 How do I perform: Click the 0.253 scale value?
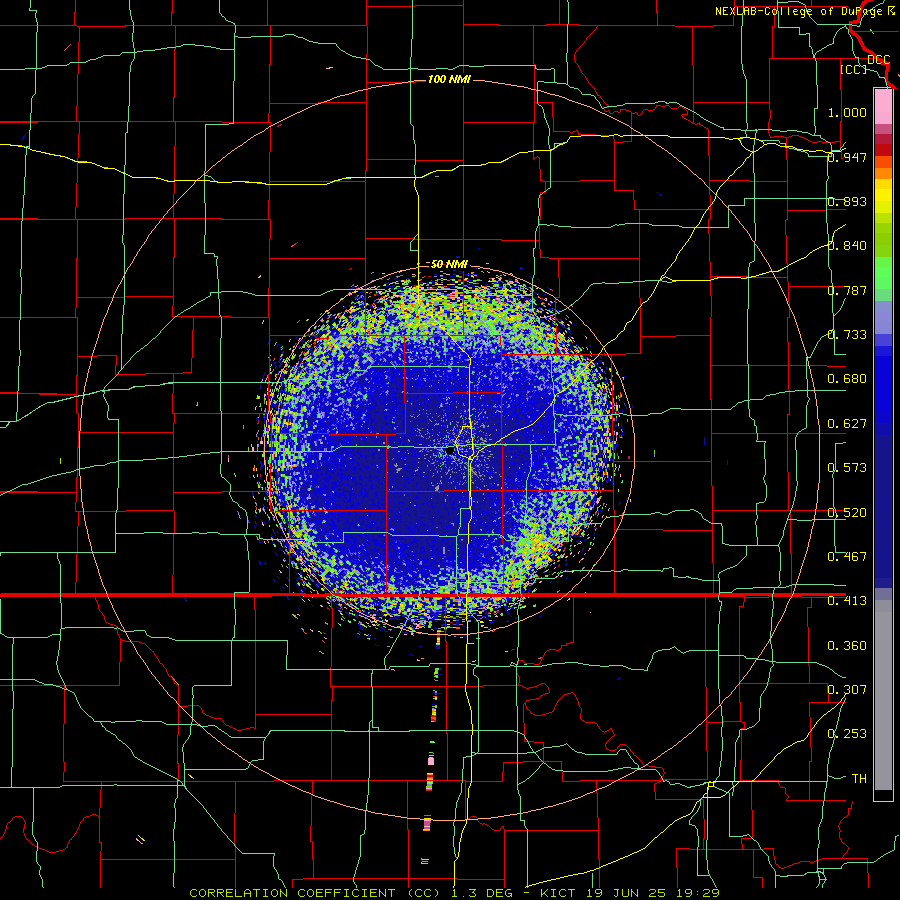[x=847, y=734]
